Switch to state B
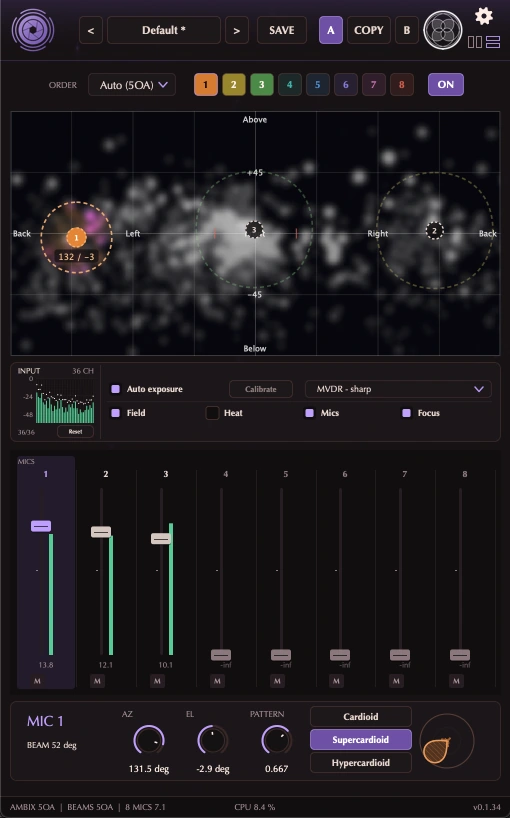 (407, 30)
